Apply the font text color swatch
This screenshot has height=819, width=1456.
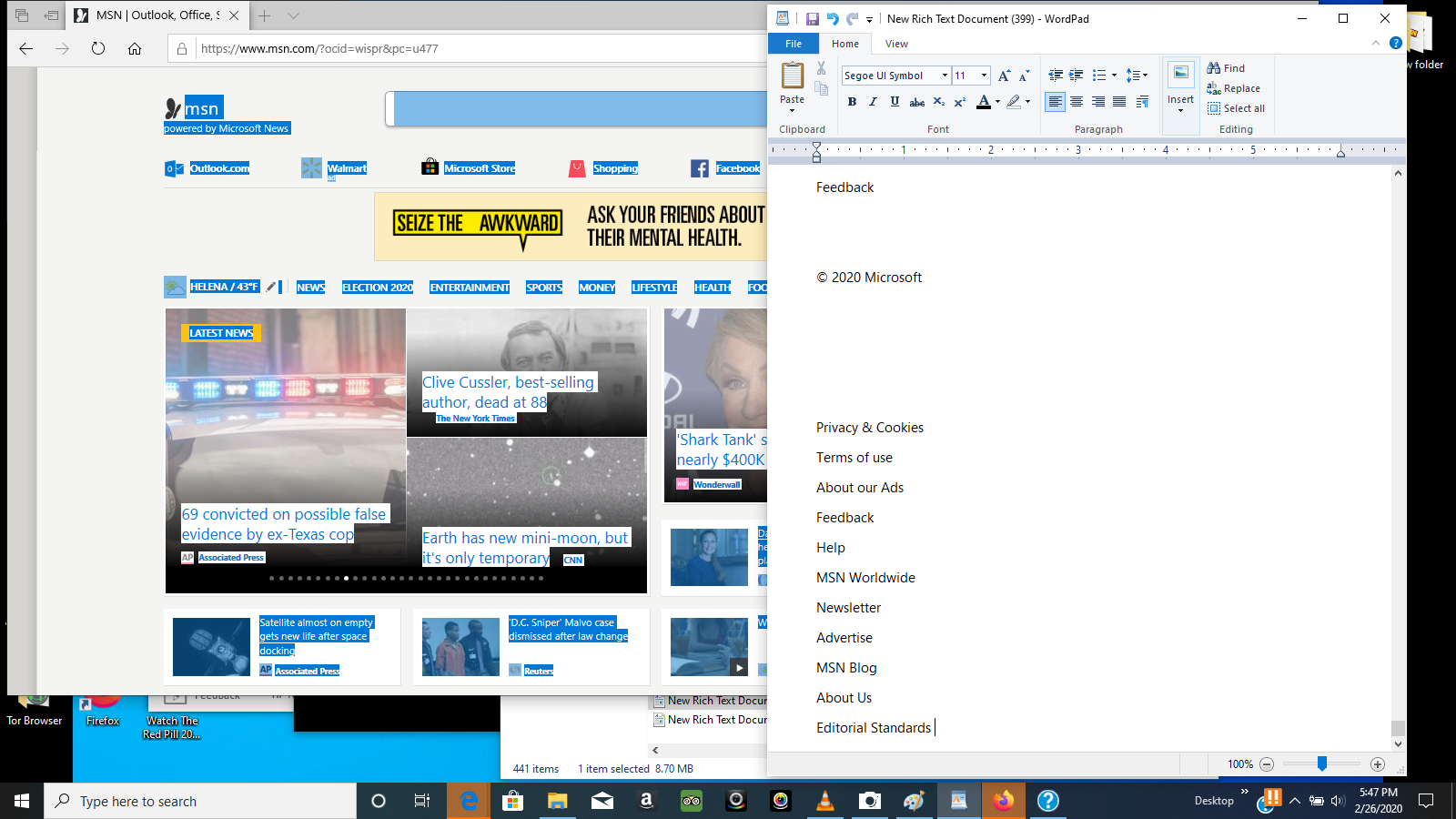point(983,102)
